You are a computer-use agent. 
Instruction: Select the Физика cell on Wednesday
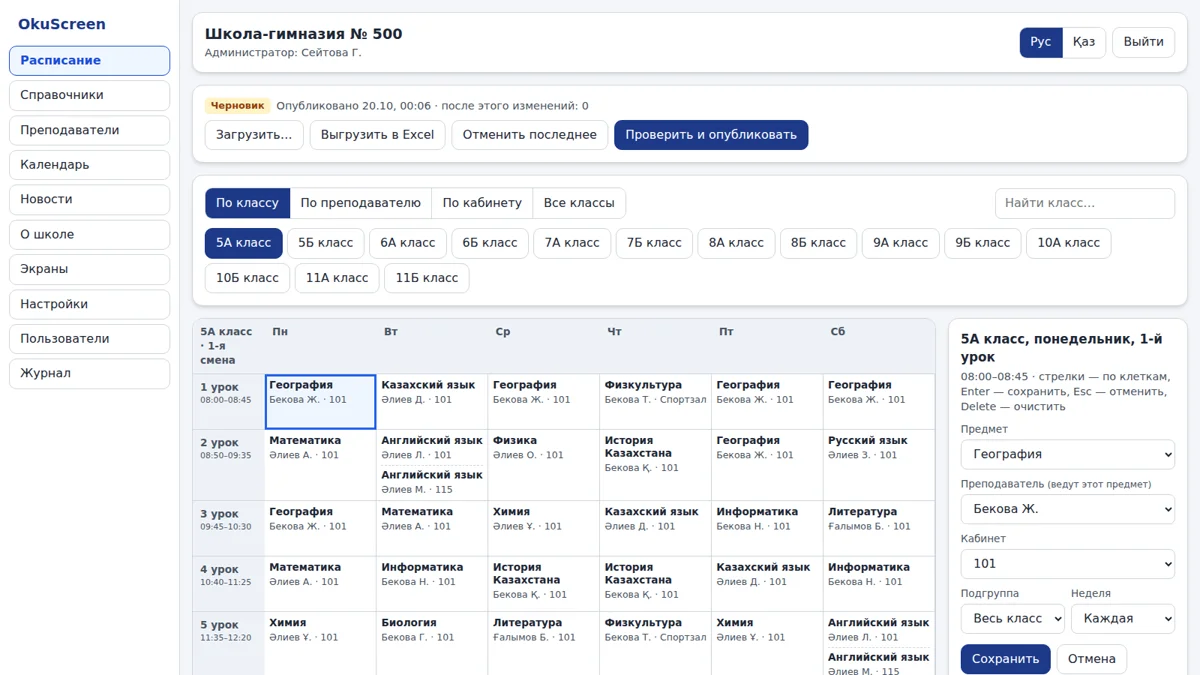coord(544,465)
